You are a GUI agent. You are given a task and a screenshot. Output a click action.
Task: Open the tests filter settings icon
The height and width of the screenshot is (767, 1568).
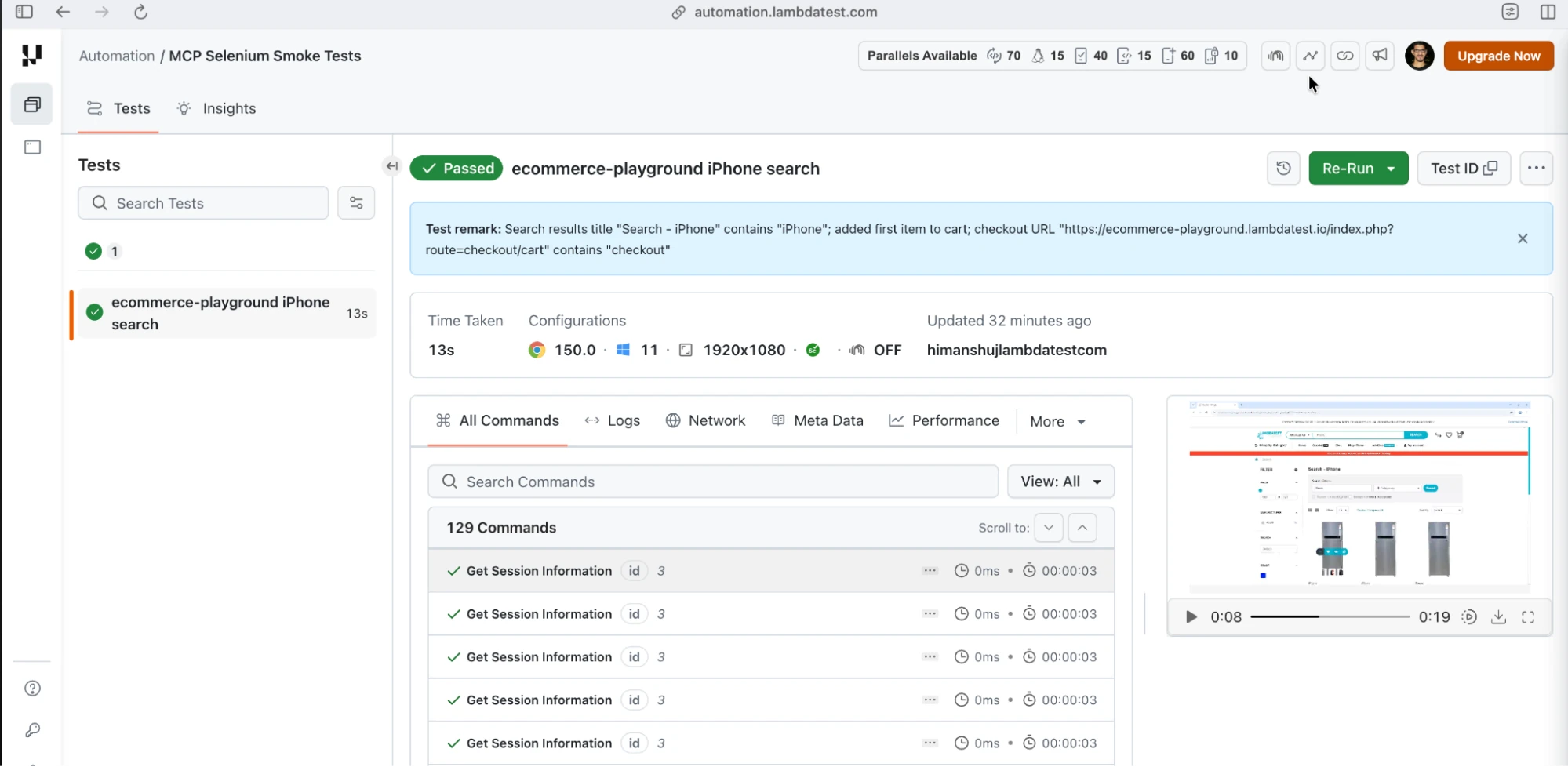[x=356, y=203]
